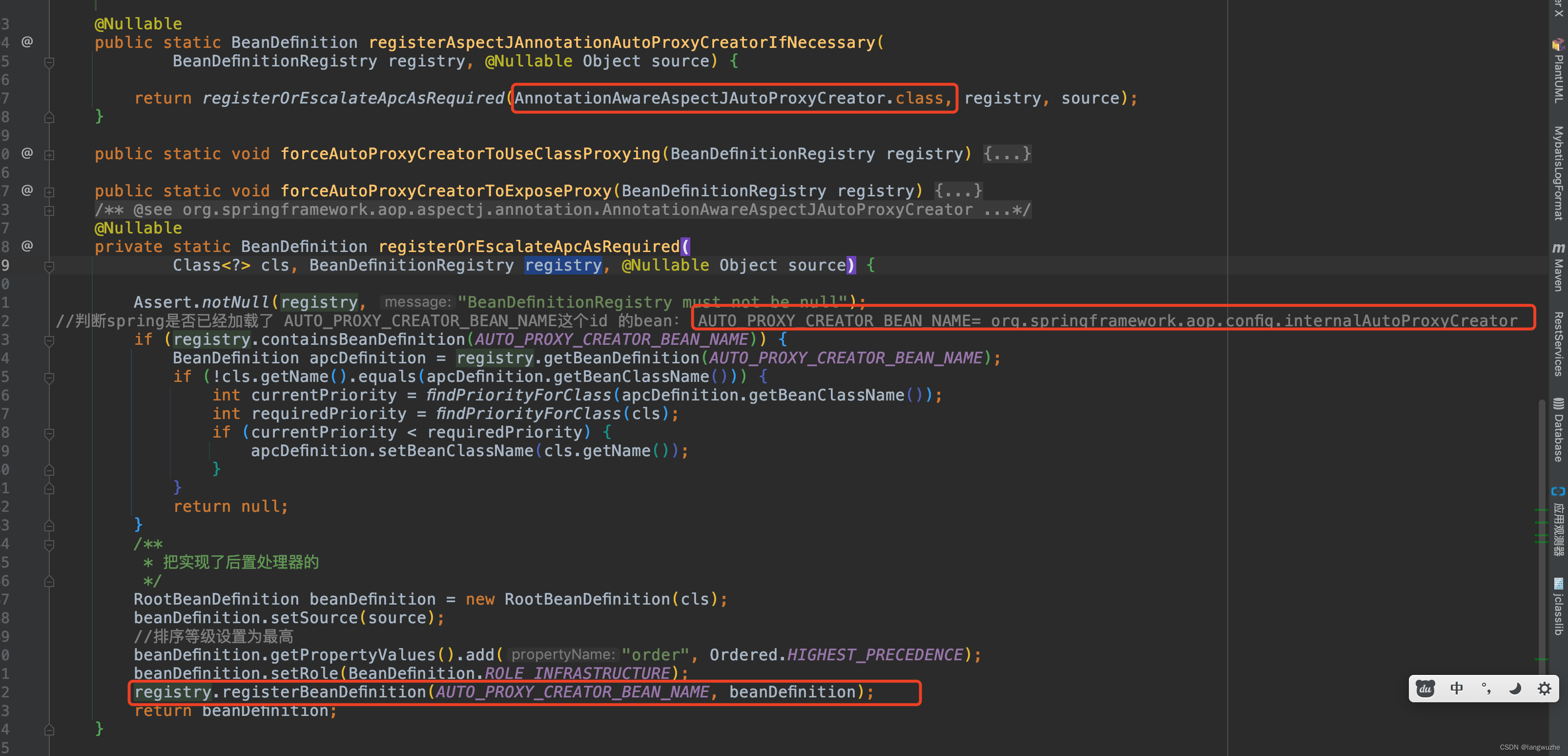Collapse the 'if (!cls.getName().equals' block
Screen dimensions: 1568x756
(49, 378)
